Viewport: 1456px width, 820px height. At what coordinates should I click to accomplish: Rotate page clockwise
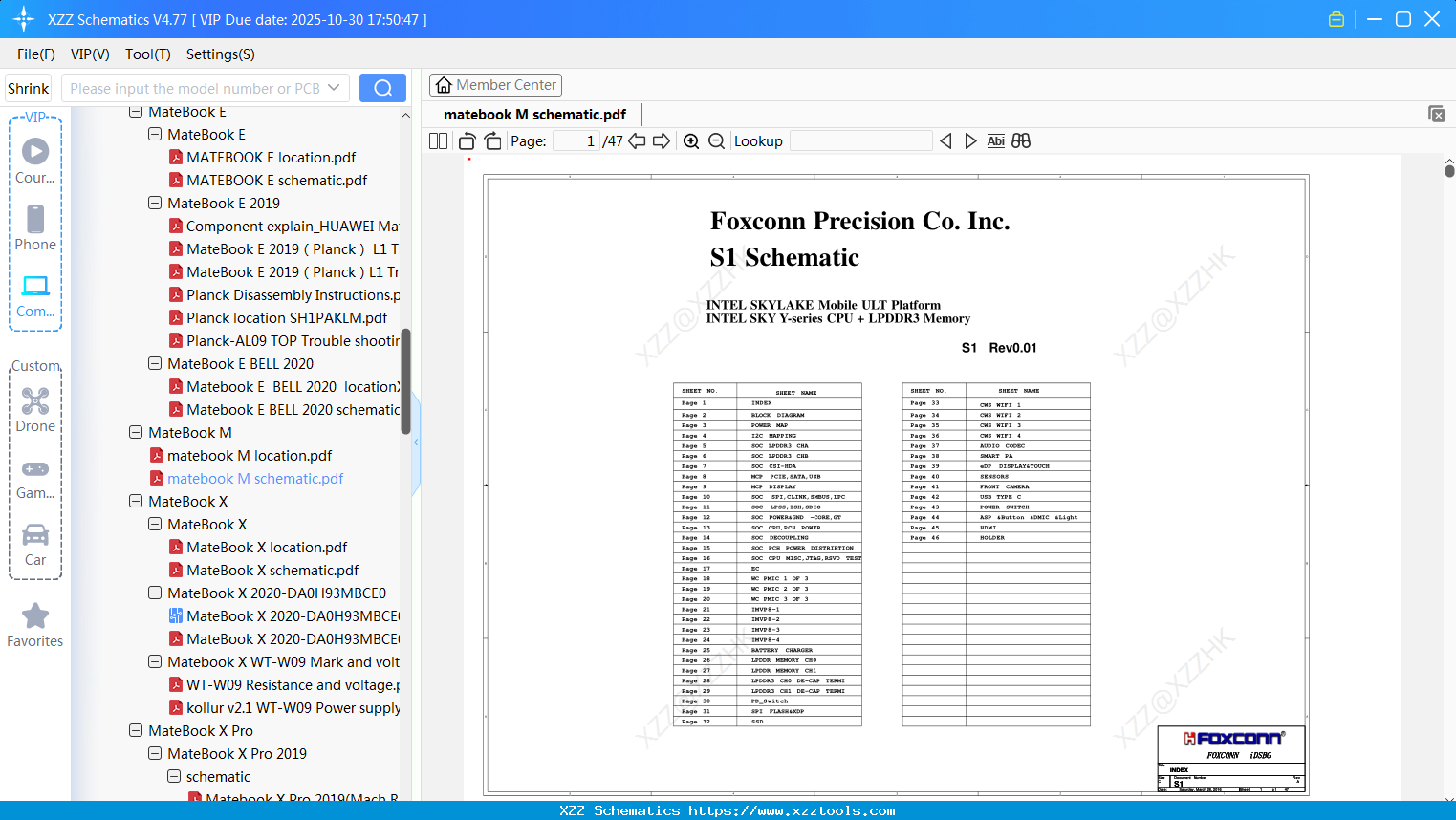[x=492, y=141]
